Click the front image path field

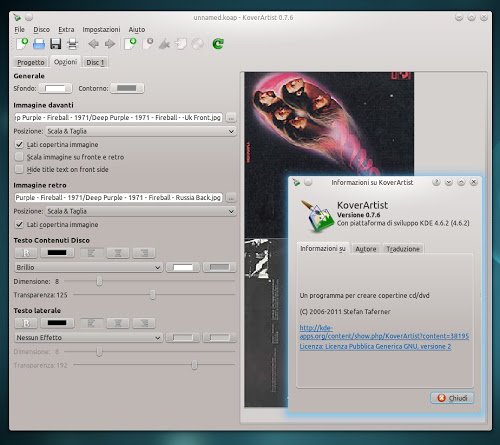coord(118,117)
